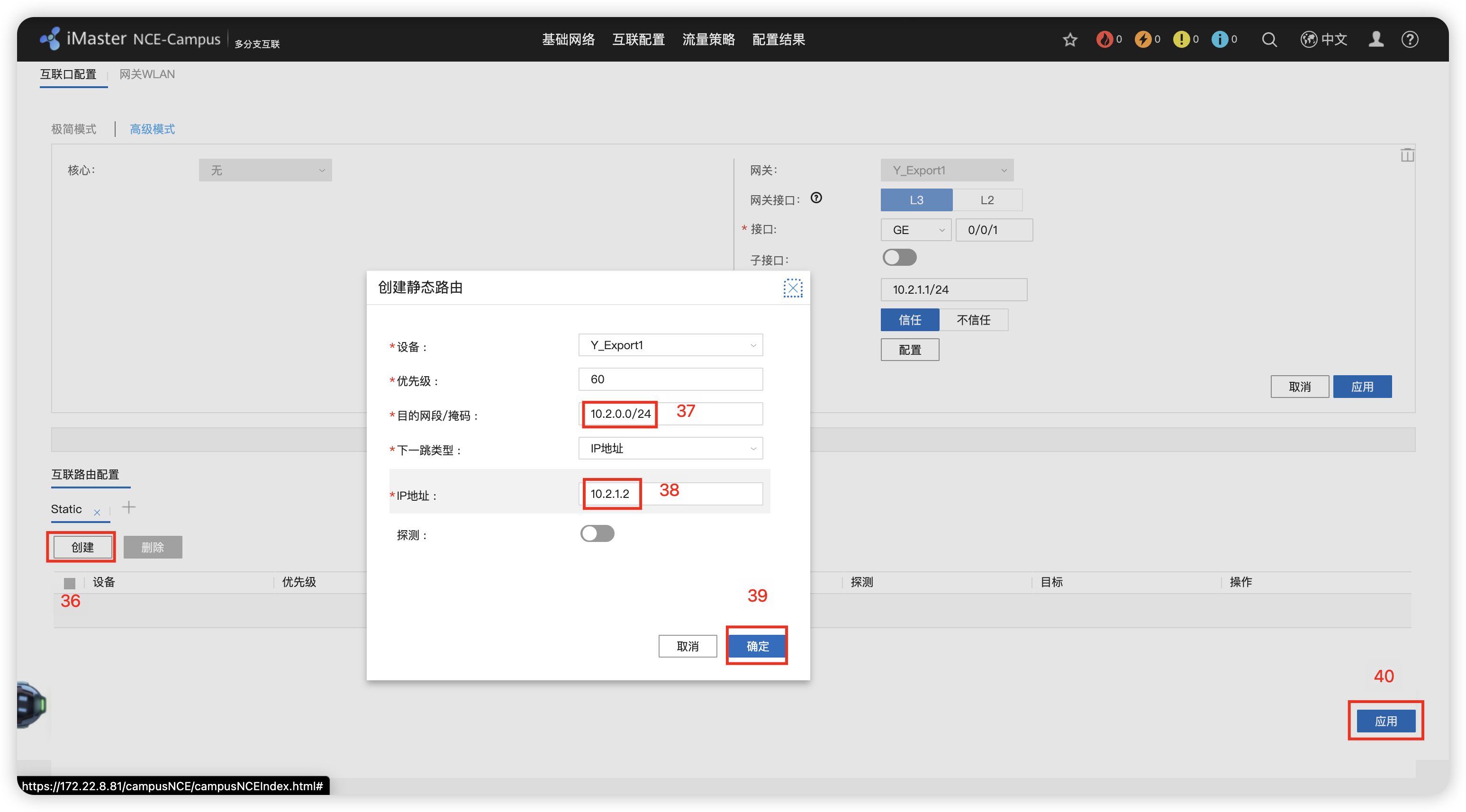
Task: Open the user account icon
Action: pyautogui.click(x=1376, y=39)
